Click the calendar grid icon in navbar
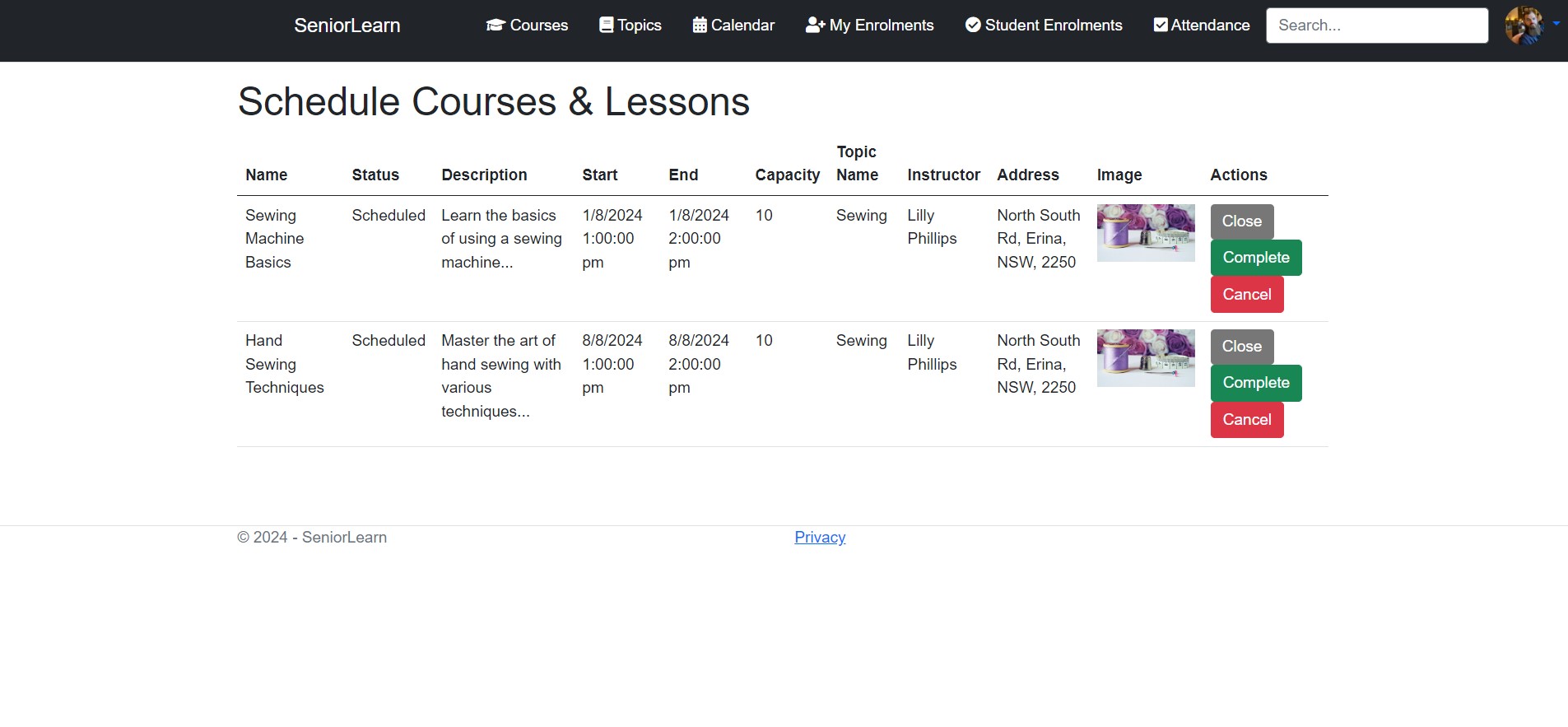This screenshot has width=1568, height=727. (700, 26)
